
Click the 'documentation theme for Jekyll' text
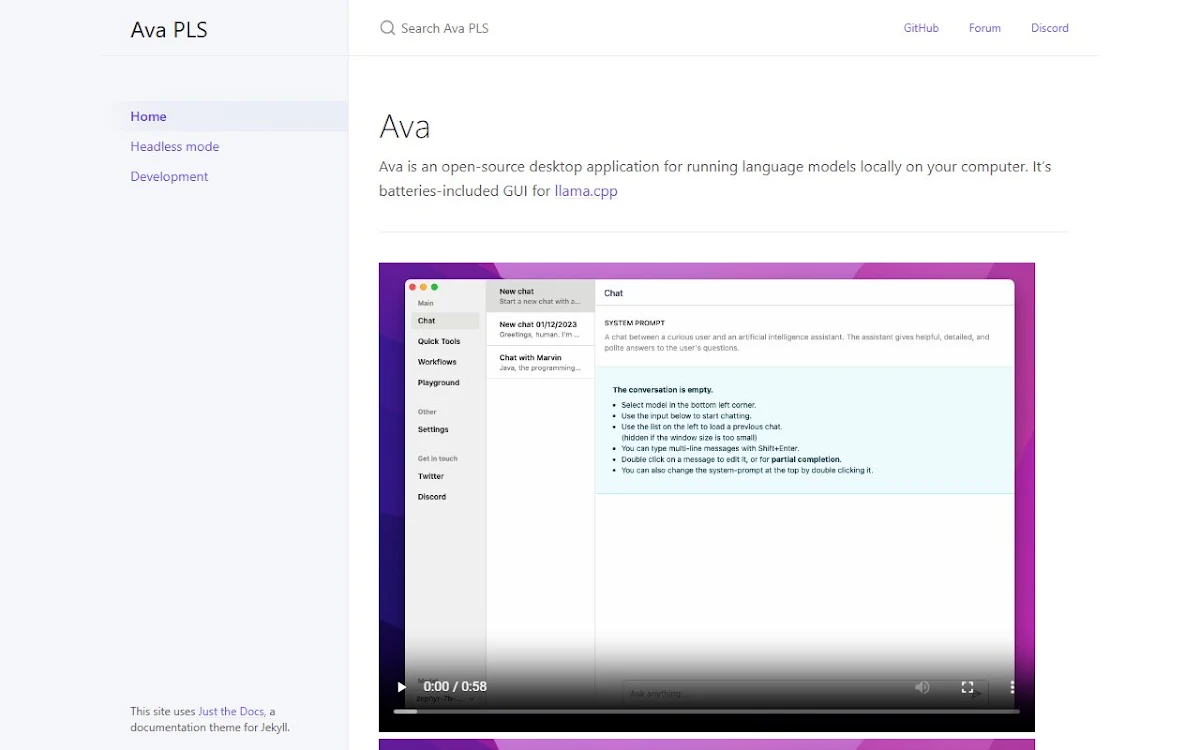(x=210, y=728)
